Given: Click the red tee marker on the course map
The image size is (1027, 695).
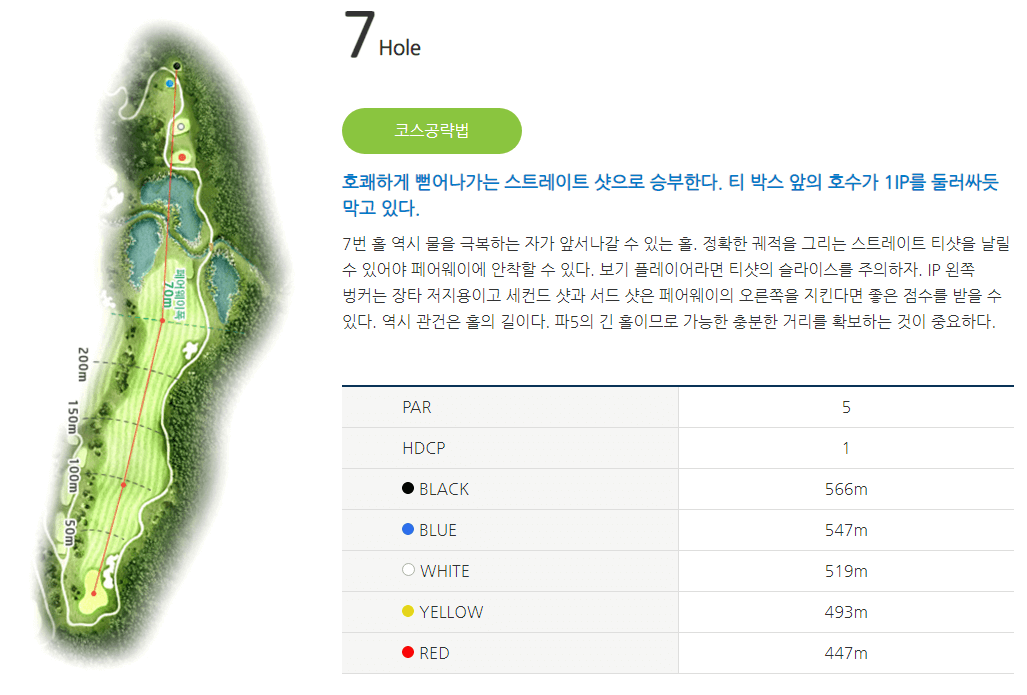Looking at the screenshot, I should (x=182, y=157).
